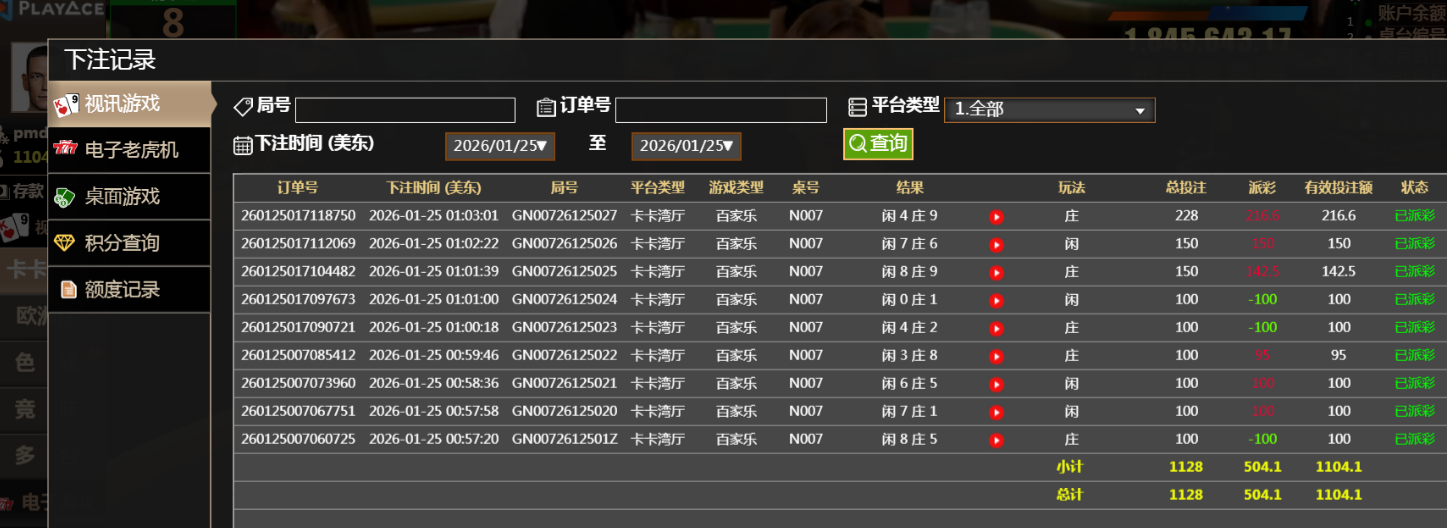This screenshot has height=528, width=1447.
Task: Click result 闲 3 庄 8
Action: [x=910, y=355]
